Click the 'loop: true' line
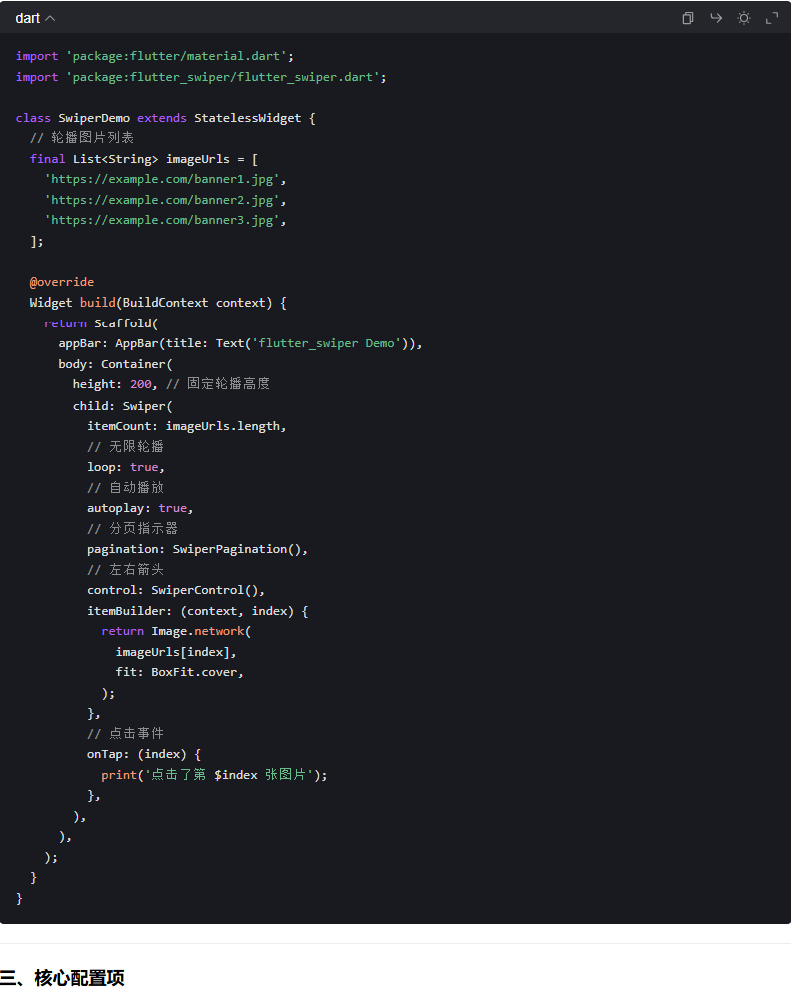The height and width of the screenshot is (997, 791). tap(126, 467)
